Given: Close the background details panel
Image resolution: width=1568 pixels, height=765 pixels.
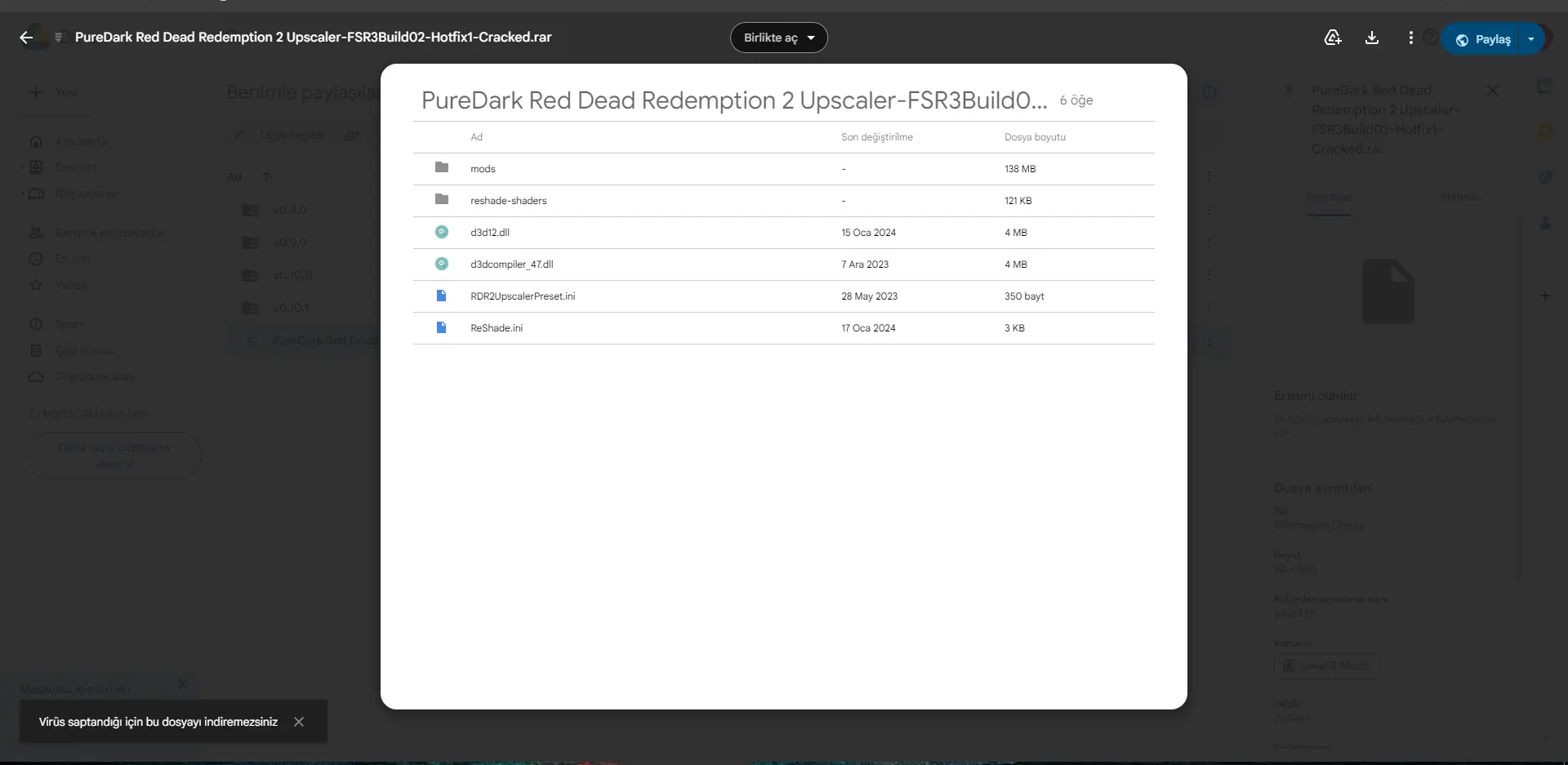Looking at the screenshot, I should (1492, 91).
